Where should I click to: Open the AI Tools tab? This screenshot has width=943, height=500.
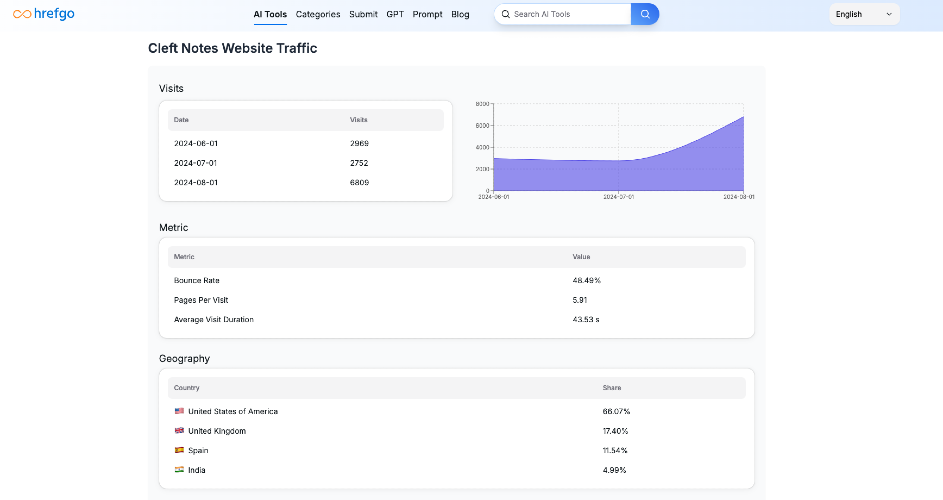pos(270,14)
